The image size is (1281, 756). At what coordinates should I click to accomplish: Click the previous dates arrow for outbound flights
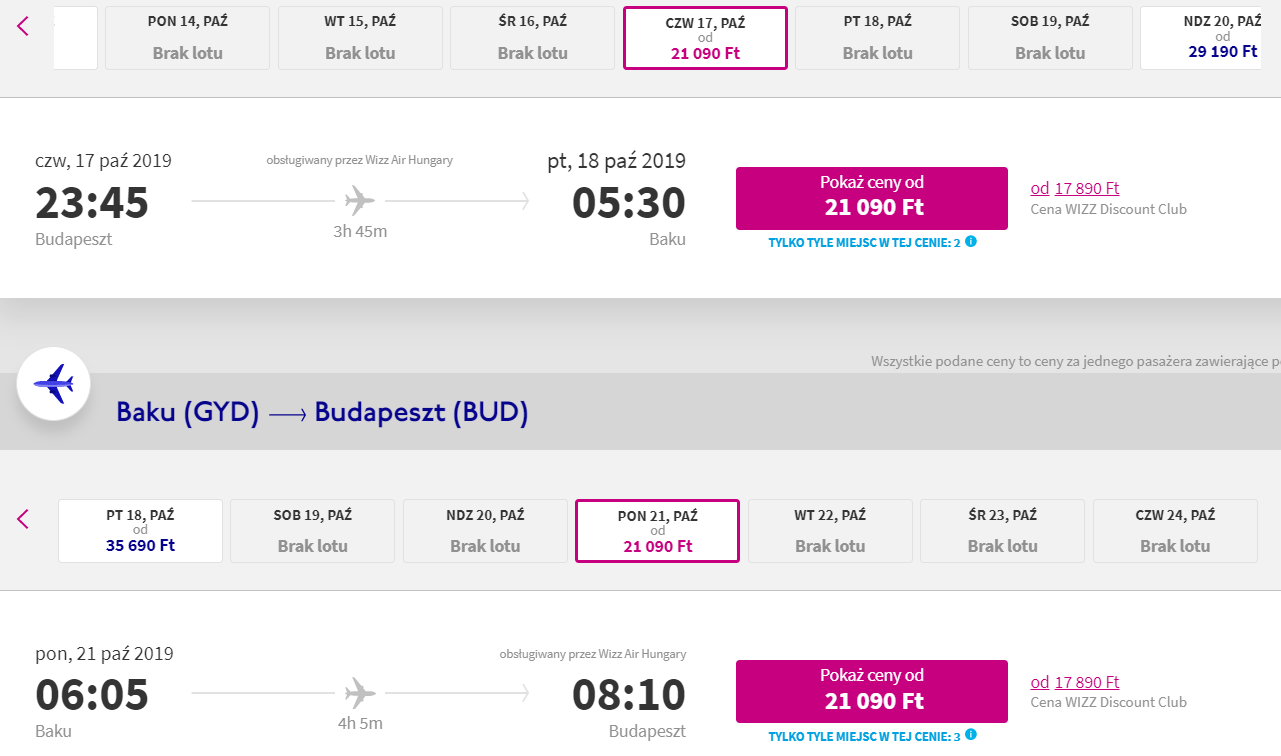[x=24, y=26]
